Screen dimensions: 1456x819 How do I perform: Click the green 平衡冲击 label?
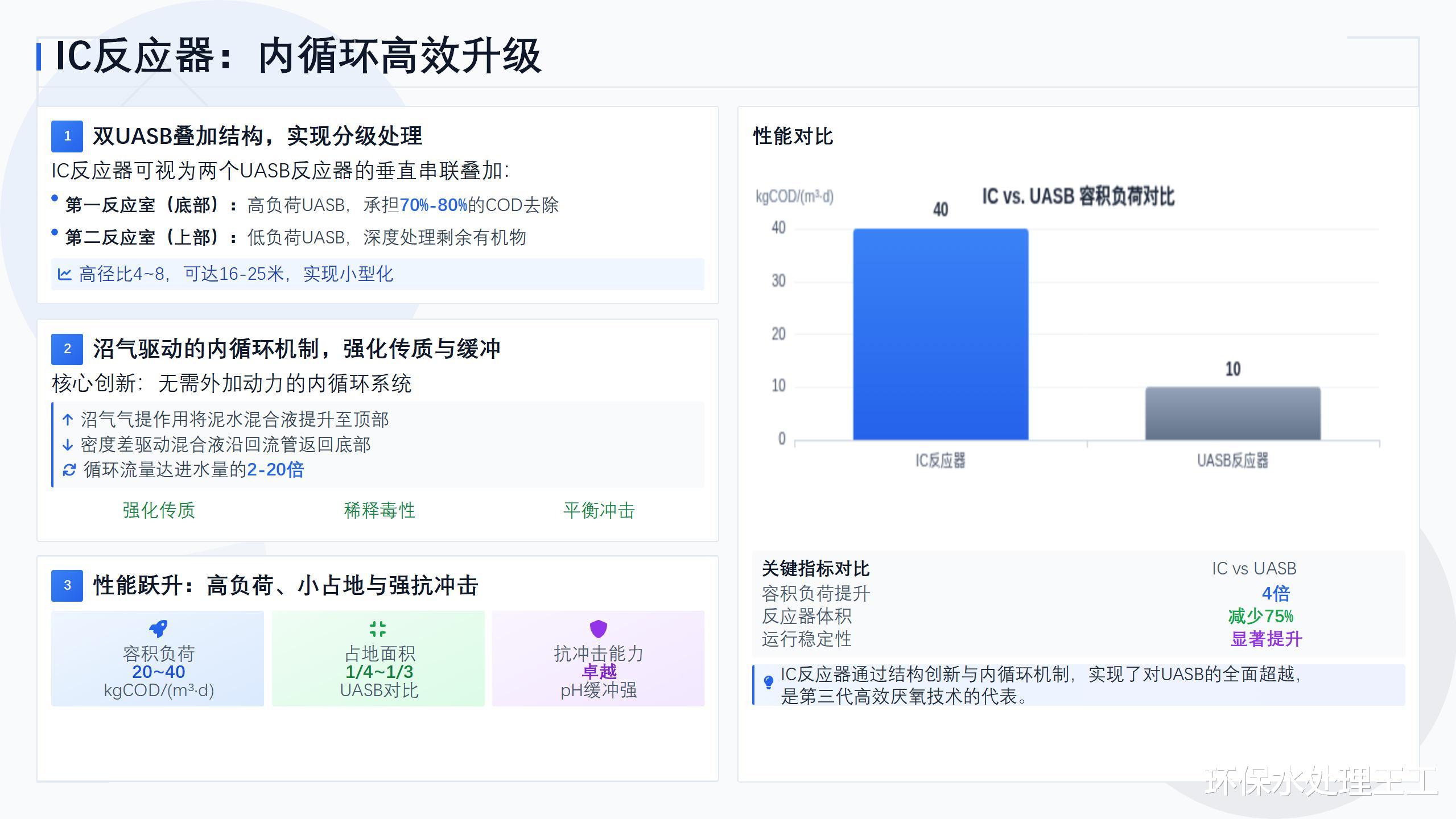pos(599,510)
